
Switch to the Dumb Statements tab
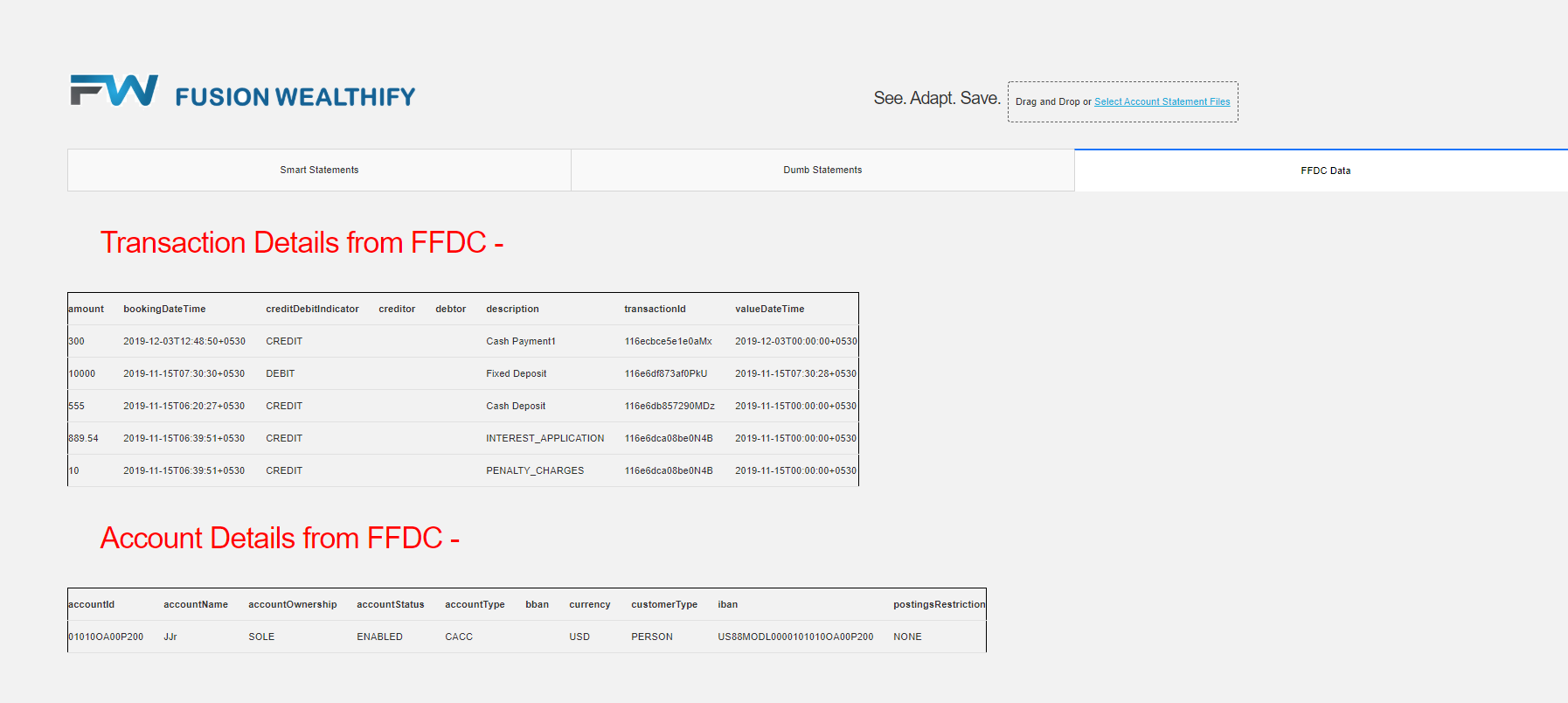click(x=822, y=170)
